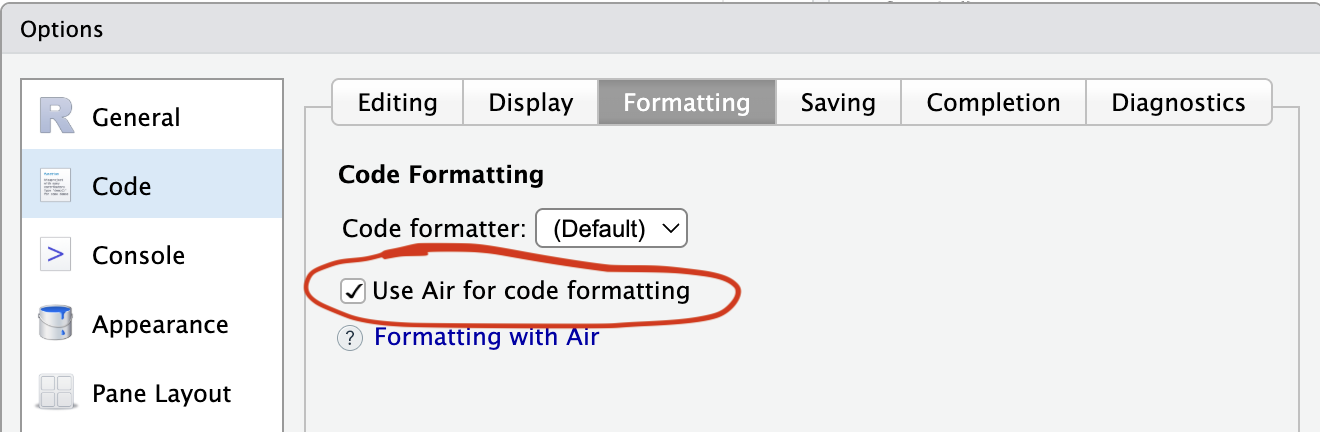Select the Code text label in sidebar
Image resolution: width=1320 pixels, height=432 pixels.
(121, 187)
